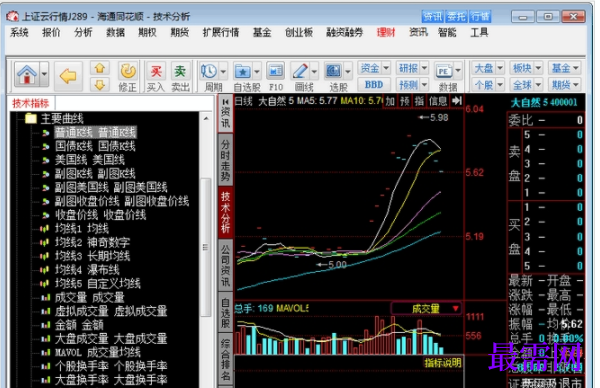The image size is (600, 388).
Task: Select 个股换手率 tree item
Action: 111,367
